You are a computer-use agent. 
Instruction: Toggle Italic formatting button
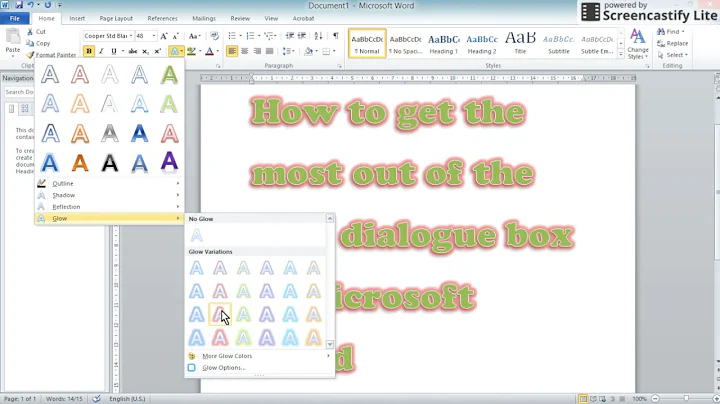tap(101, 51)
